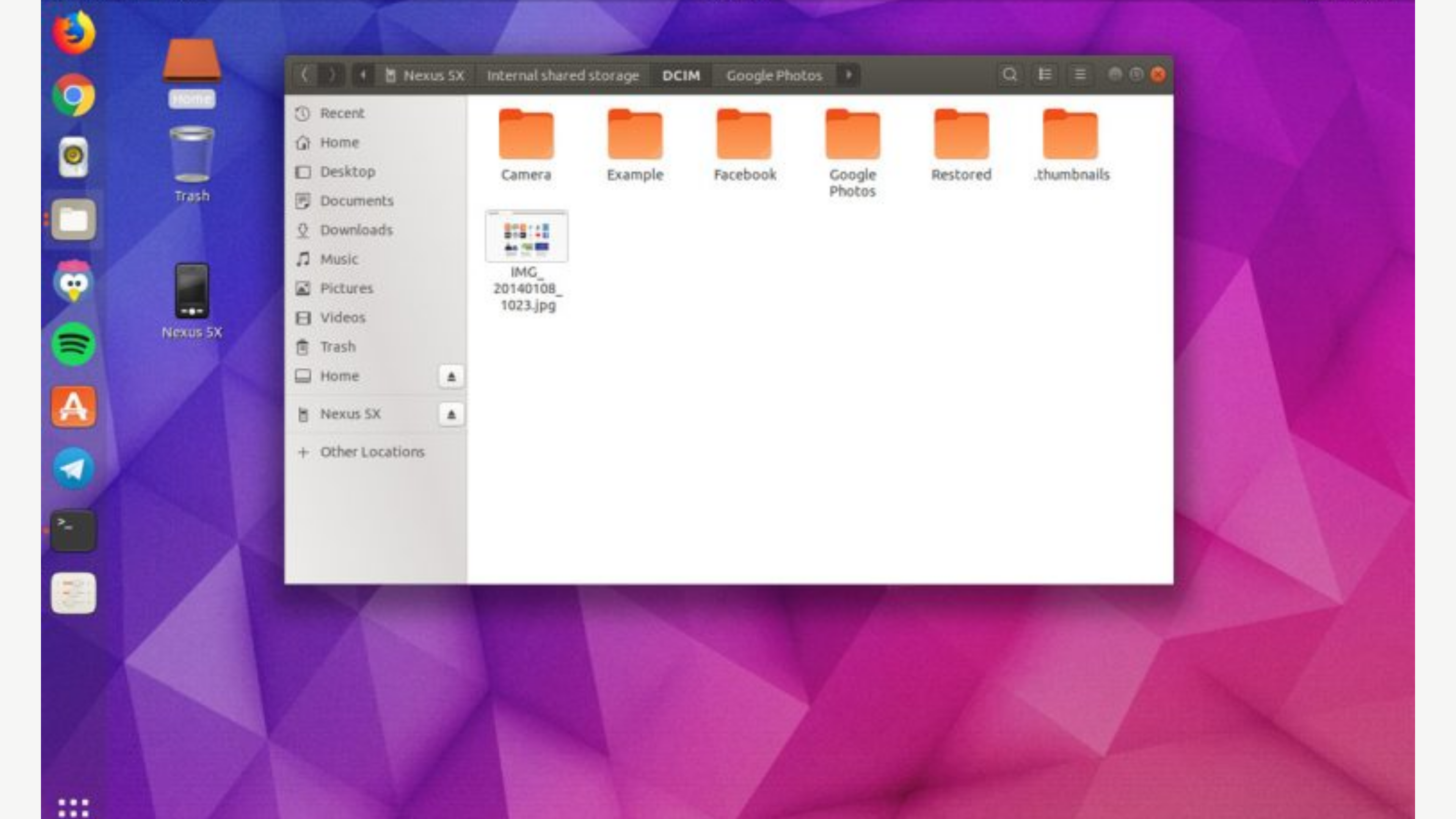Expand path bar right with the right triangle
1456x819 pixels.
pos(848,75)
